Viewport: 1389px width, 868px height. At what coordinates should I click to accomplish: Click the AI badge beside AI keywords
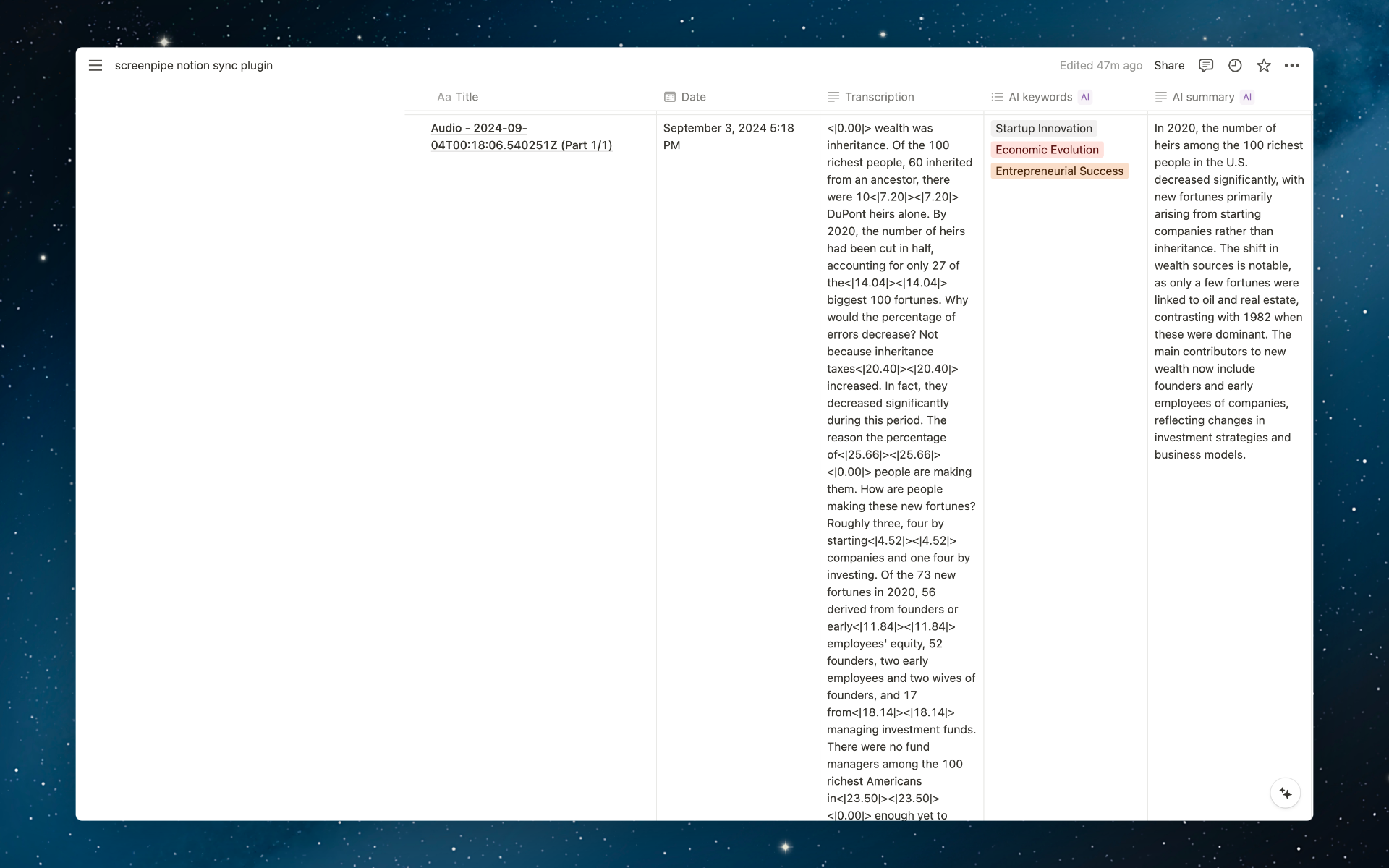coord(1084,97)
